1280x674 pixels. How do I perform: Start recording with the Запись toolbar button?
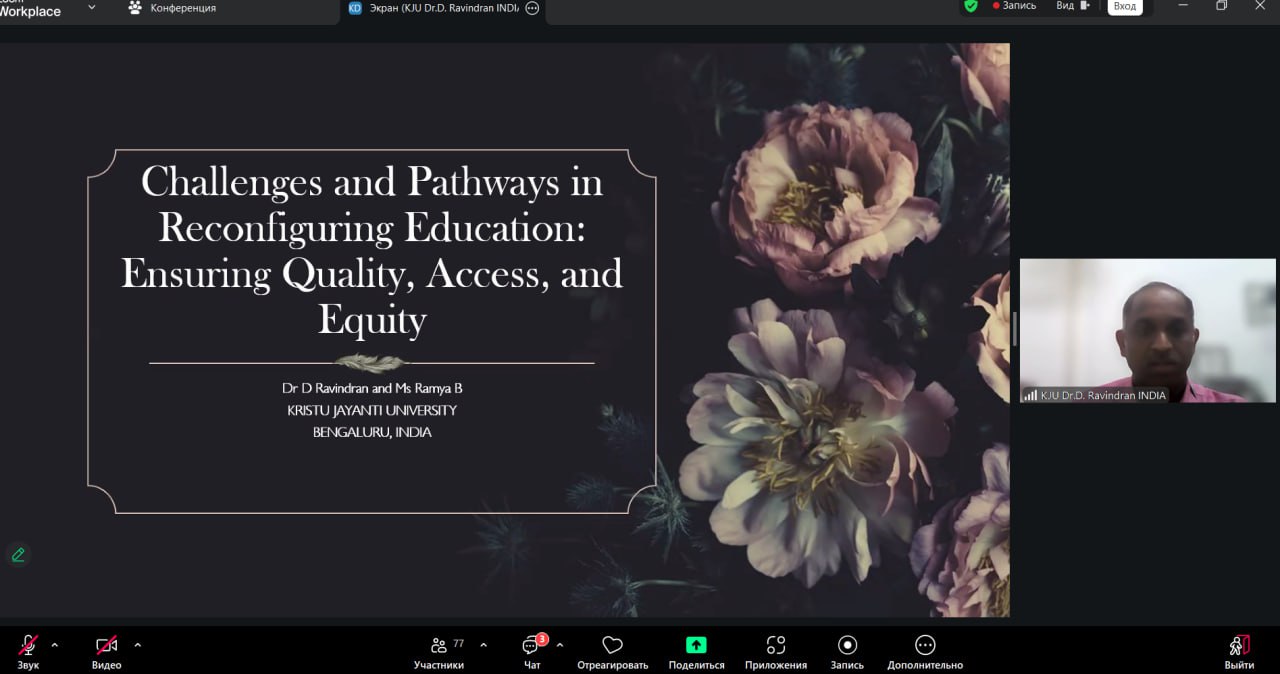[847, 646]
